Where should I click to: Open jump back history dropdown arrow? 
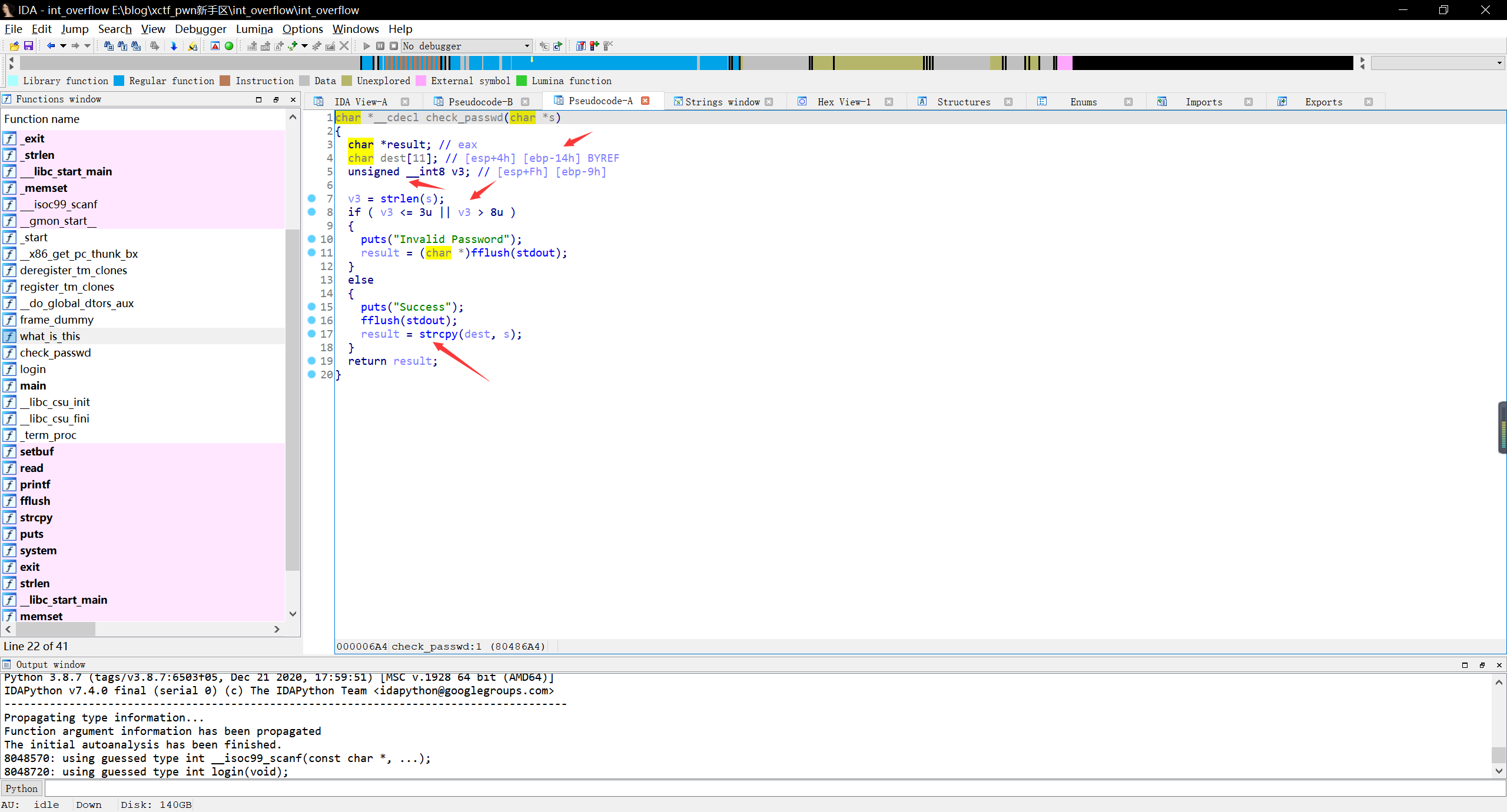click(x=63, y=46)
